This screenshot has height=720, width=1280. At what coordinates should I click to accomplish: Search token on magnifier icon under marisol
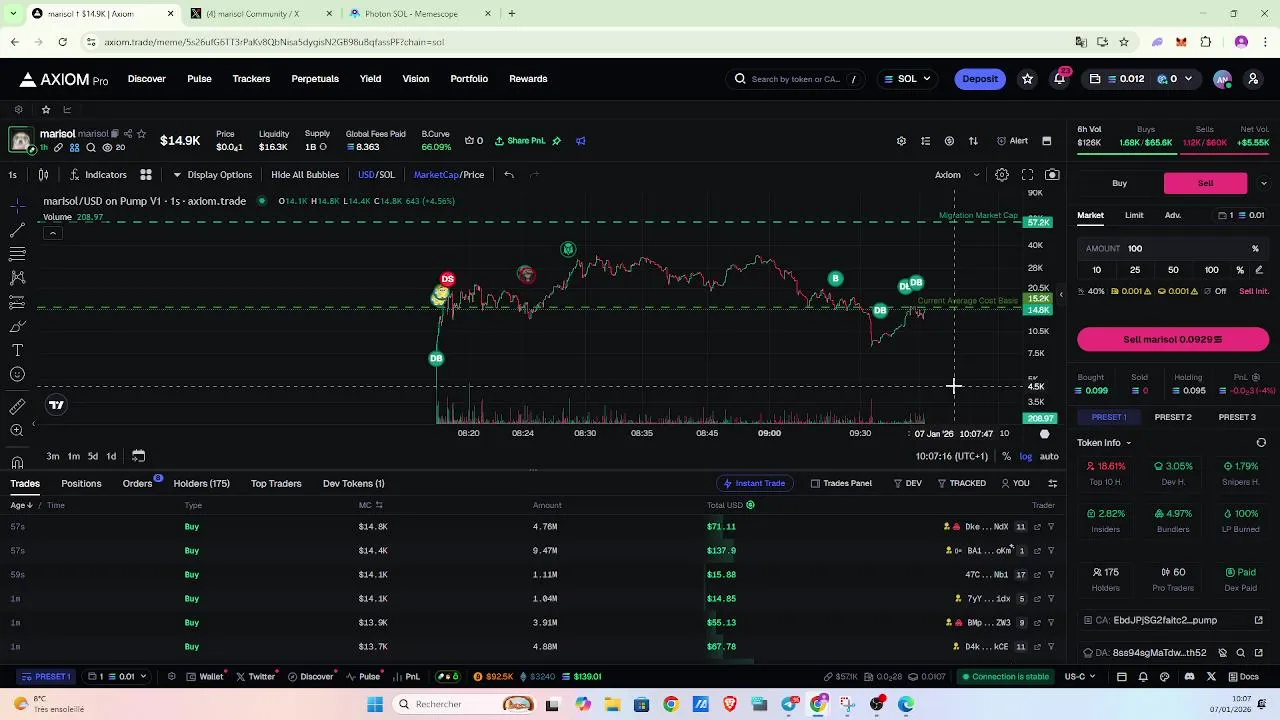pos(91,148)
